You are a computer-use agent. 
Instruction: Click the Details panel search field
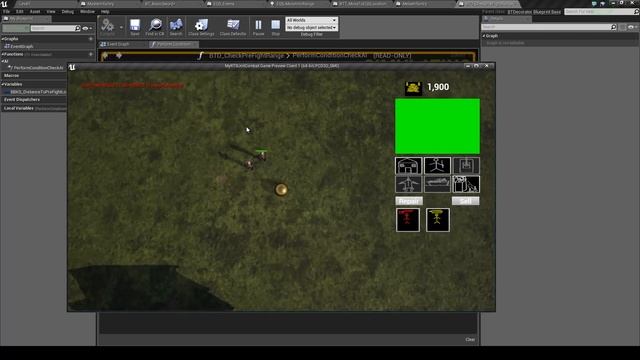(x=549, y=27)
